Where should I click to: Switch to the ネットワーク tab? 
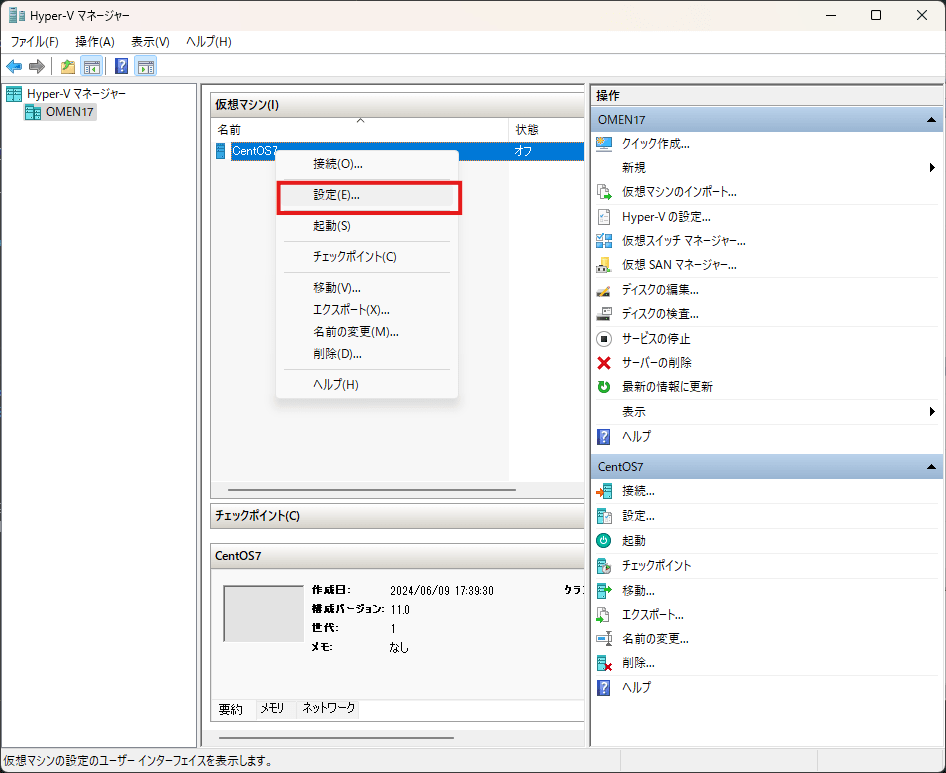pos(329,708)
